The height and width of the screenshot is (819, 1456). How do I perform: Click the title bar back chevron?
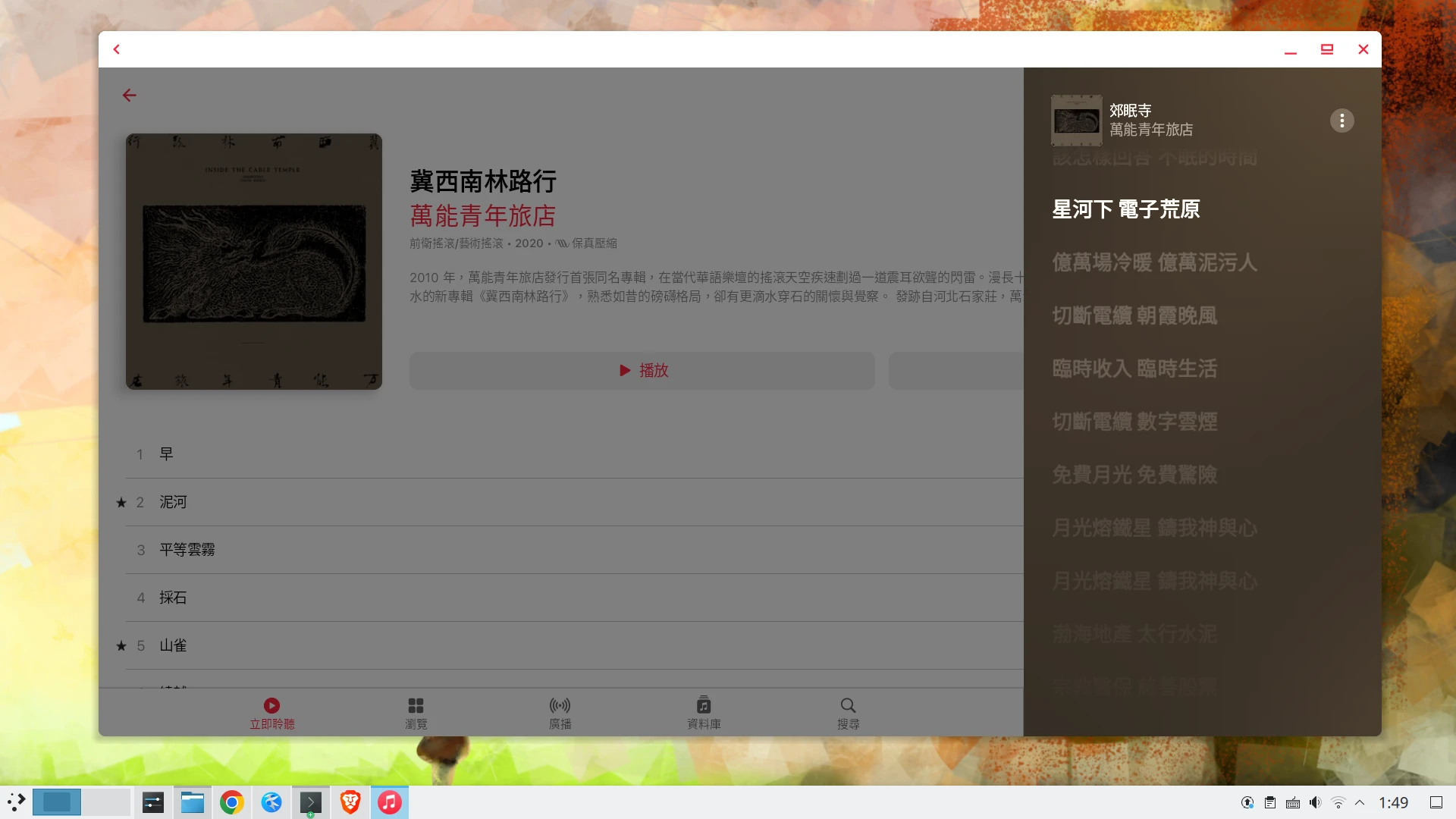[x=117, y=49]
